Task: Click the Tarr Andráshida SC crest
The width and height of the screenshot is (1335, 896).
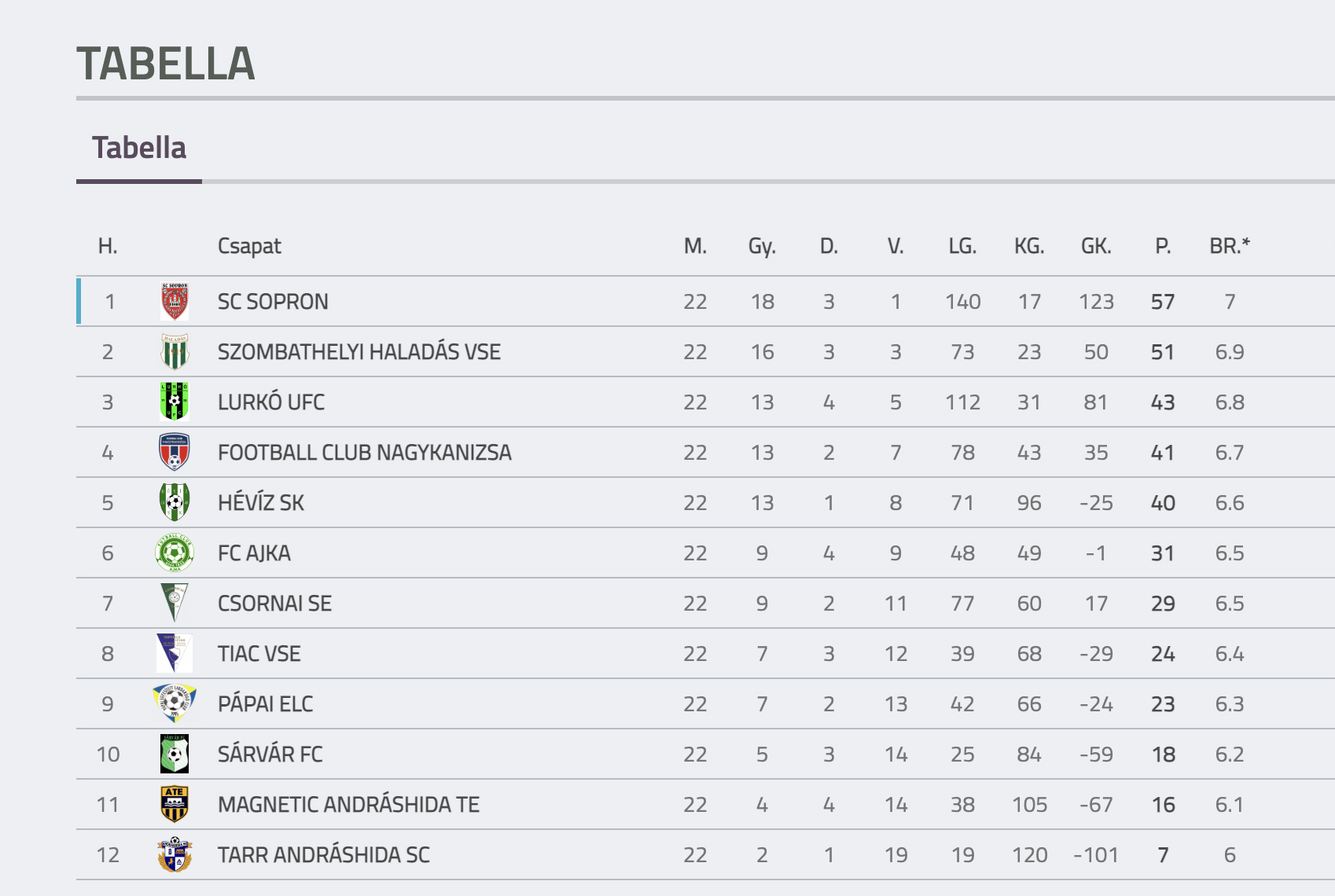Action: 175,855
